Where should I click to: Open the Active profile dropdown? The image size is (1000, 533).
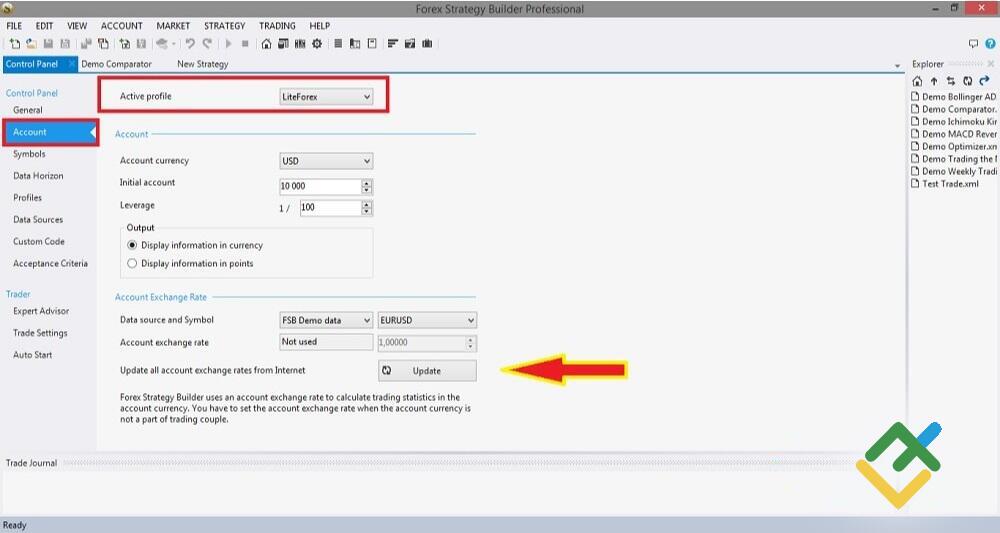pos(326,97)
